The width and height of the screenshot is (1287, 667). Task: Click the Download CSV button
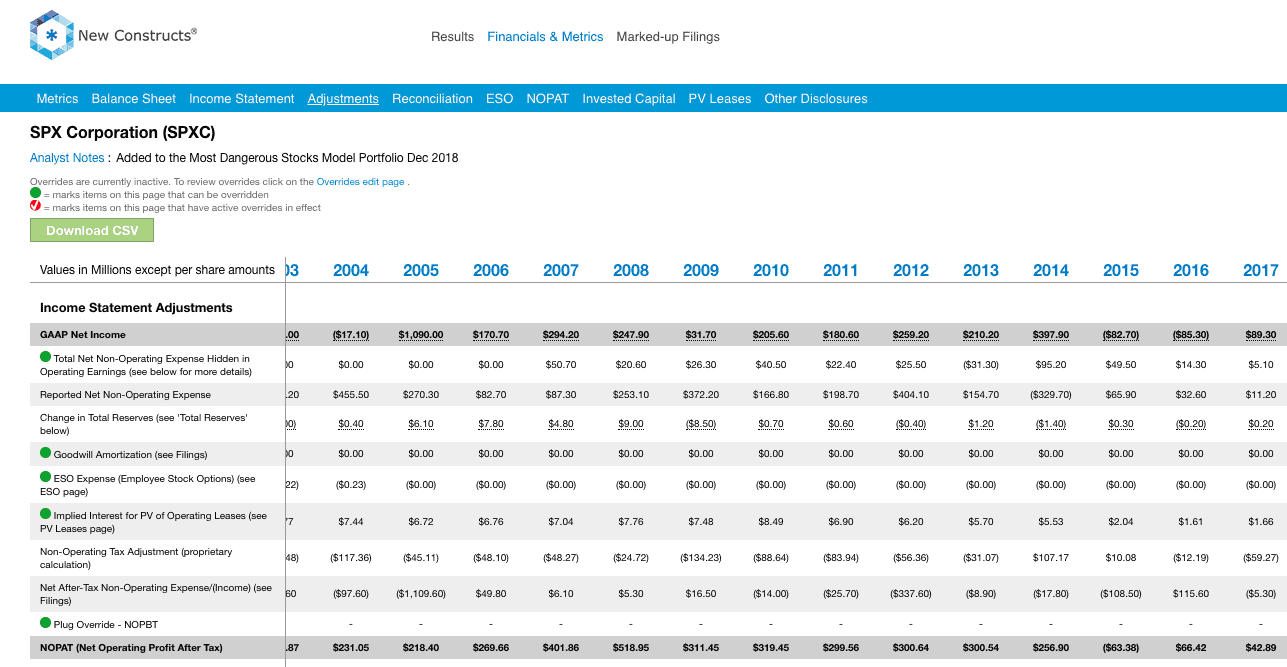coord(92,230)
